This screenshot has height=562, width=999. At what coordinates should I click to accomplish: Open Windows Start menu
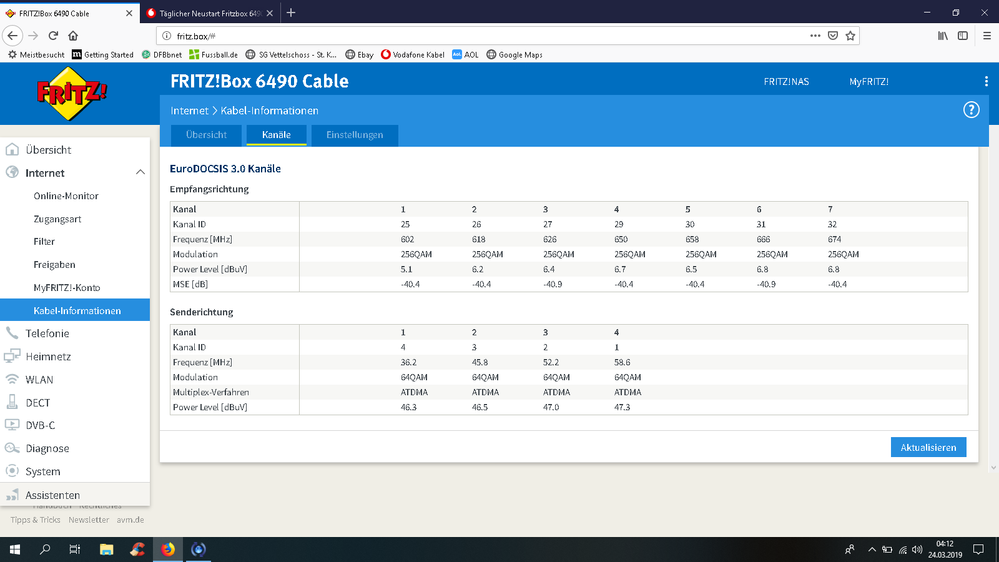(x=15, y=549)
